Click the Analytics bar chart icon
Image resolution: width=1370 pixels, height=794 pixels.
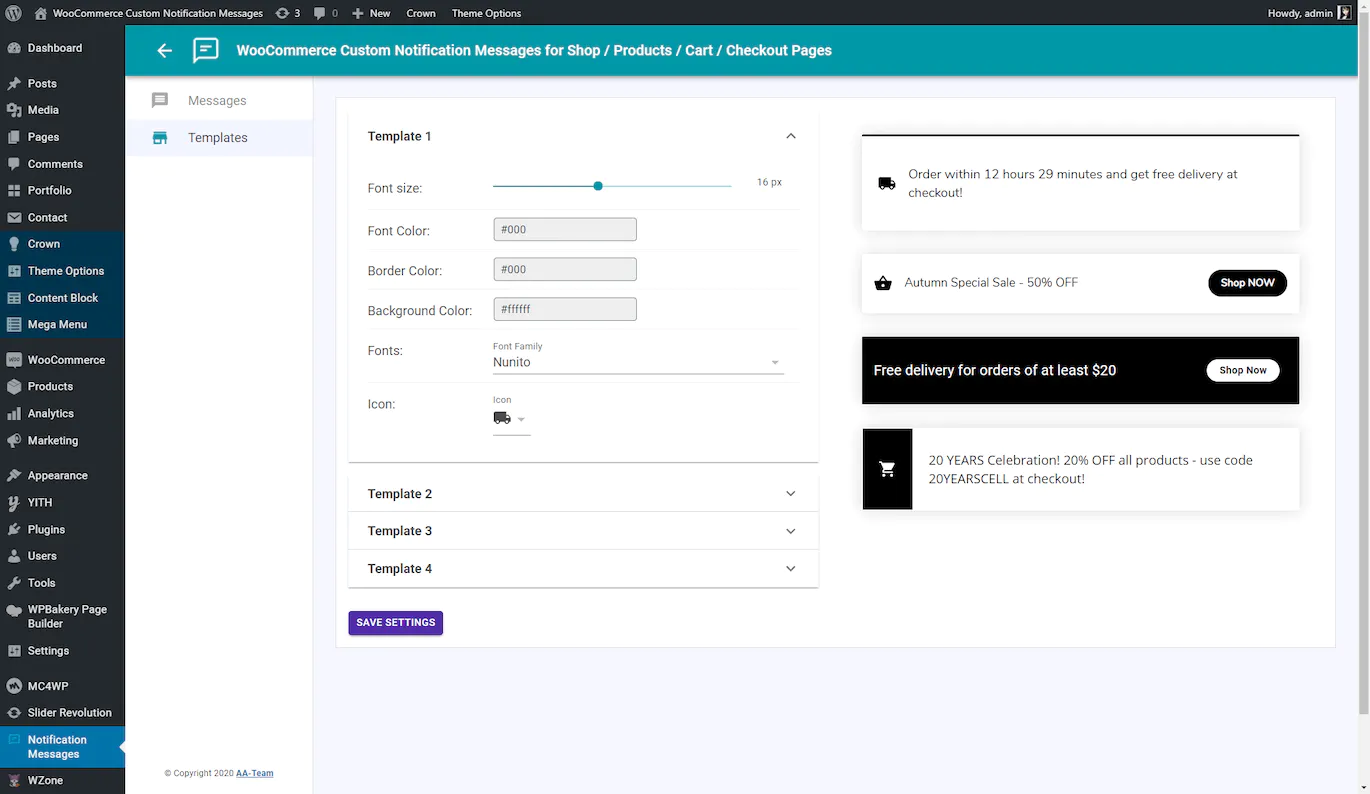14,413
